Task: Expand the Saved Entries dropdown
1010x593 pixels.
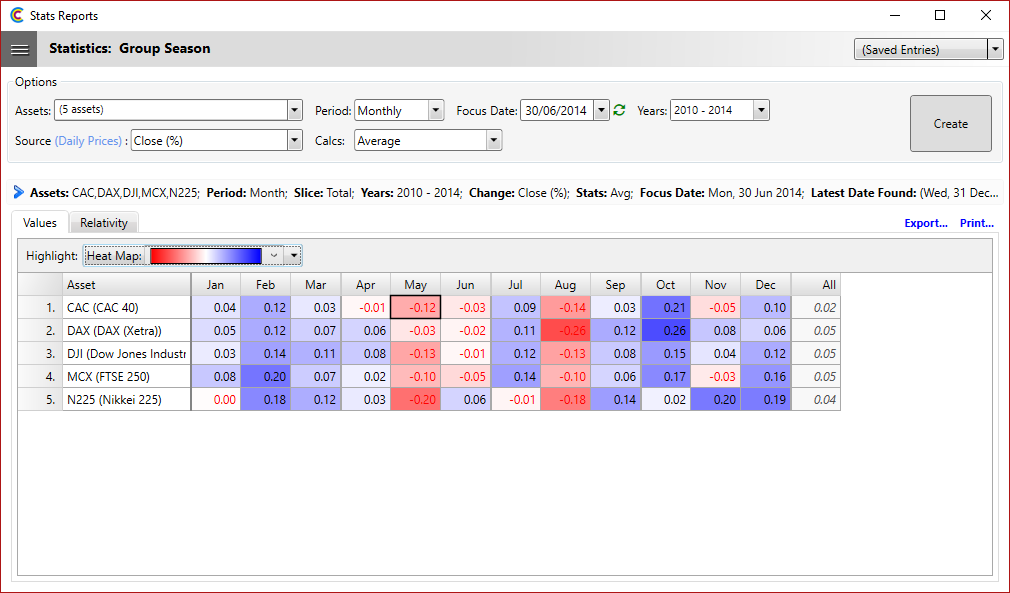Action: 994,50
